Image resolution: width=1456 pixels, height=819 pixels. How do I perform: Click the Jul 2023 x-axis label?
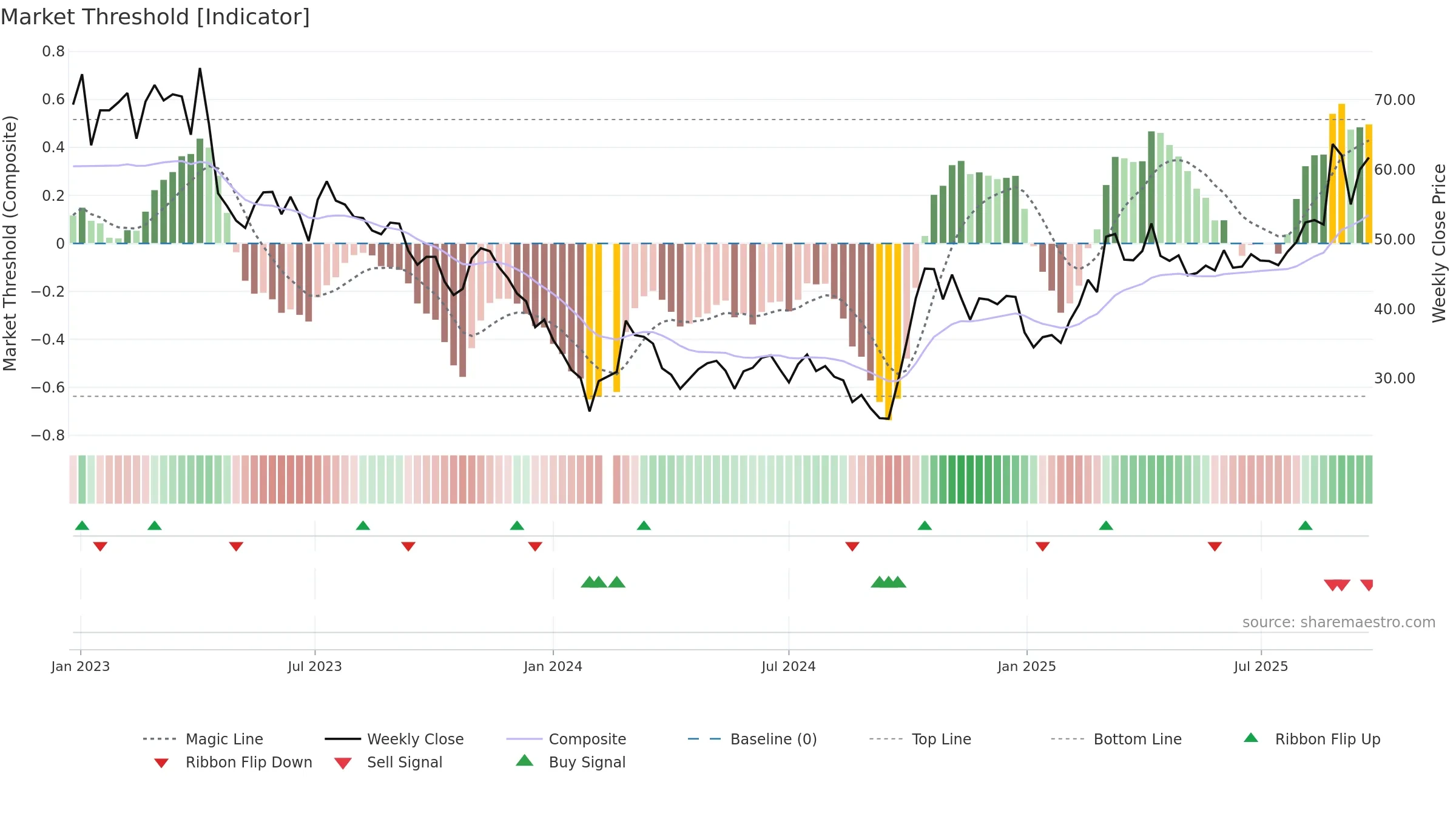pos(315,667)
